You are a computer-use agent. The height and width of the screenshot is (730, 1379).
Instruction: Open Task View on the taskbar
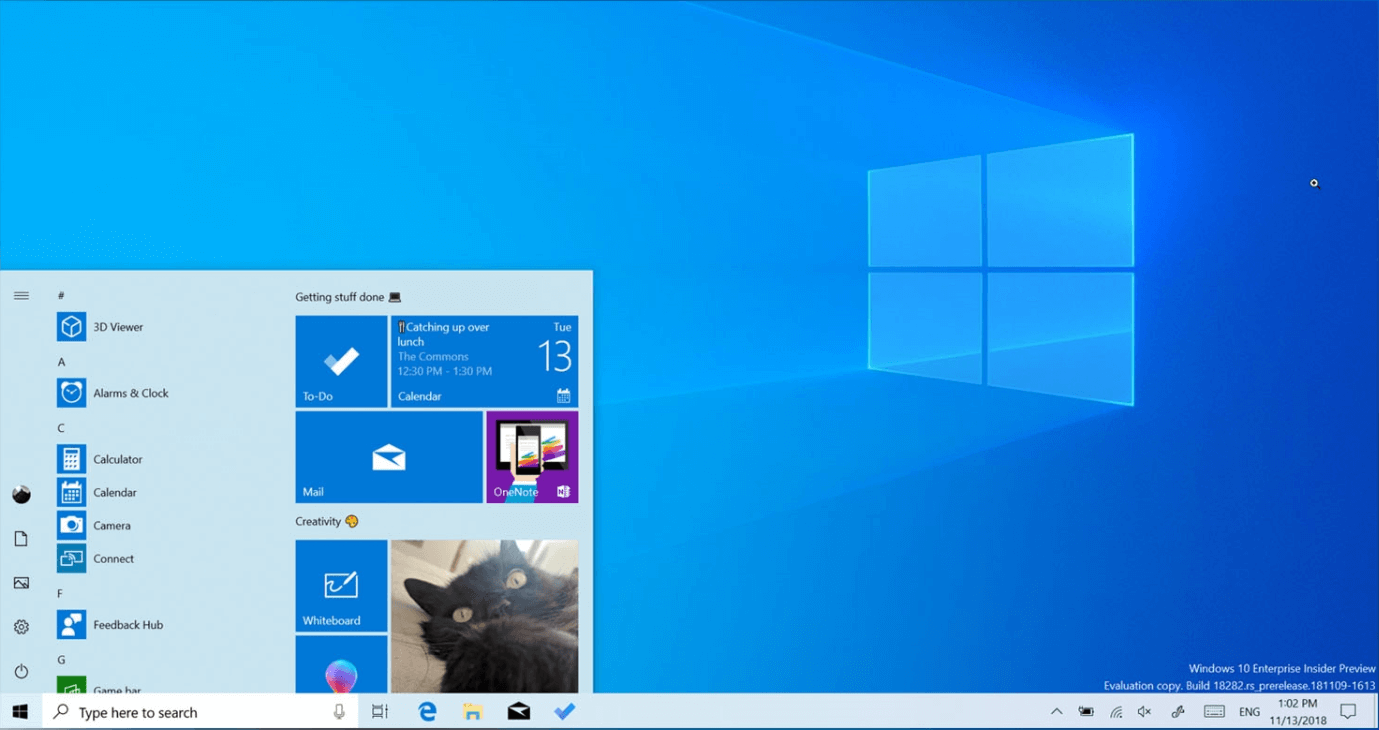tap(380, 712)
